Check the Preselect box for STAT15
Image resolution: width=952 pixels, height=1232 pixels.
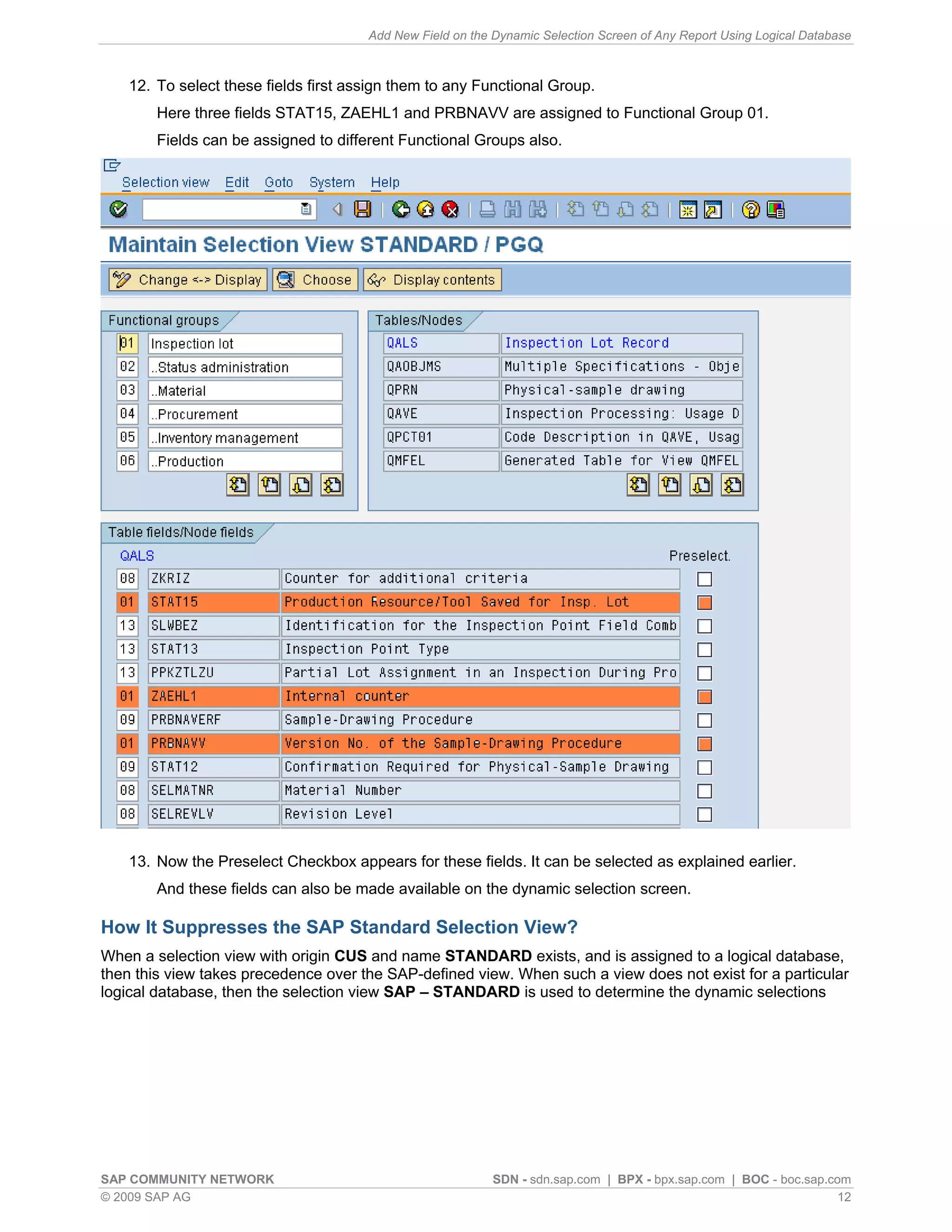[704, 603]
